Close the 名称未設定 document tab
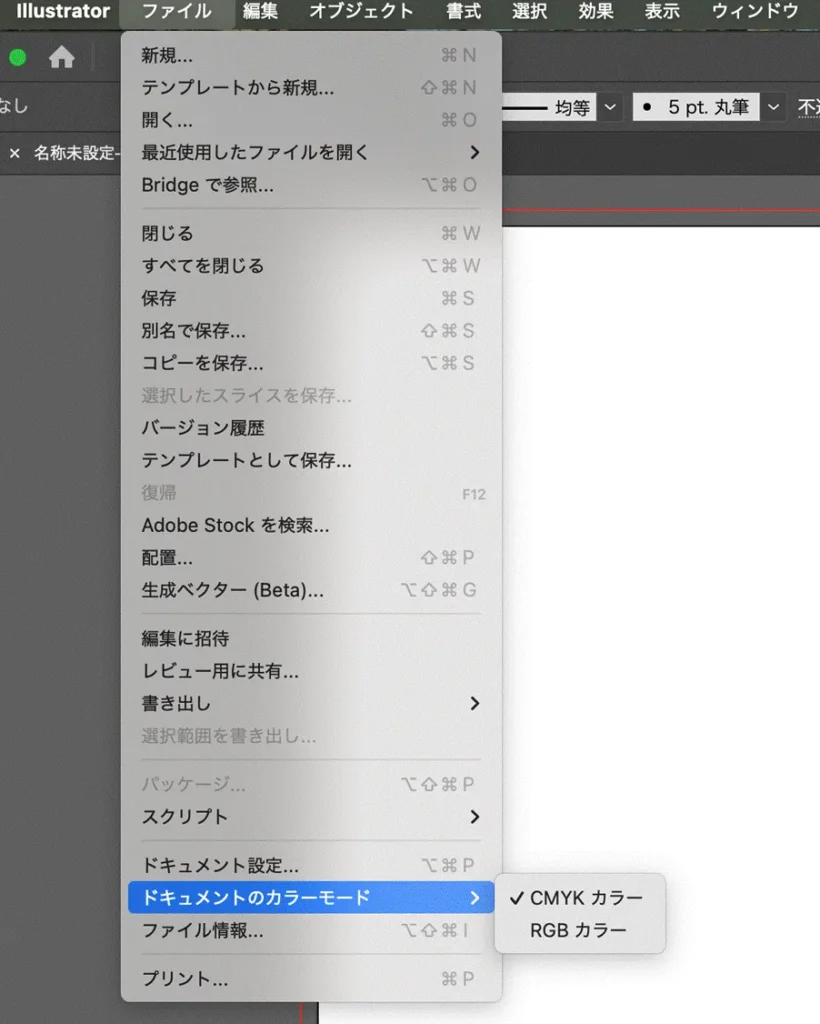This screenshot has height=1024, width=820. click(14, 153)
